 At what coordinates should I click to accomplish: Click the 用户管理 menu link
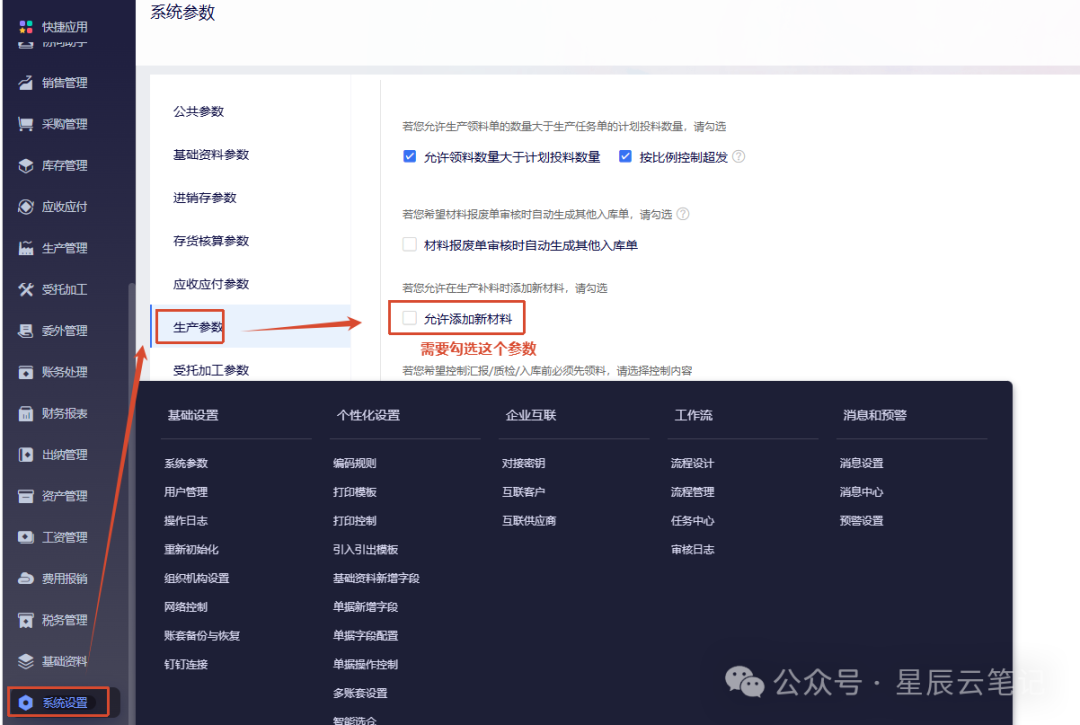pos(186,492)
